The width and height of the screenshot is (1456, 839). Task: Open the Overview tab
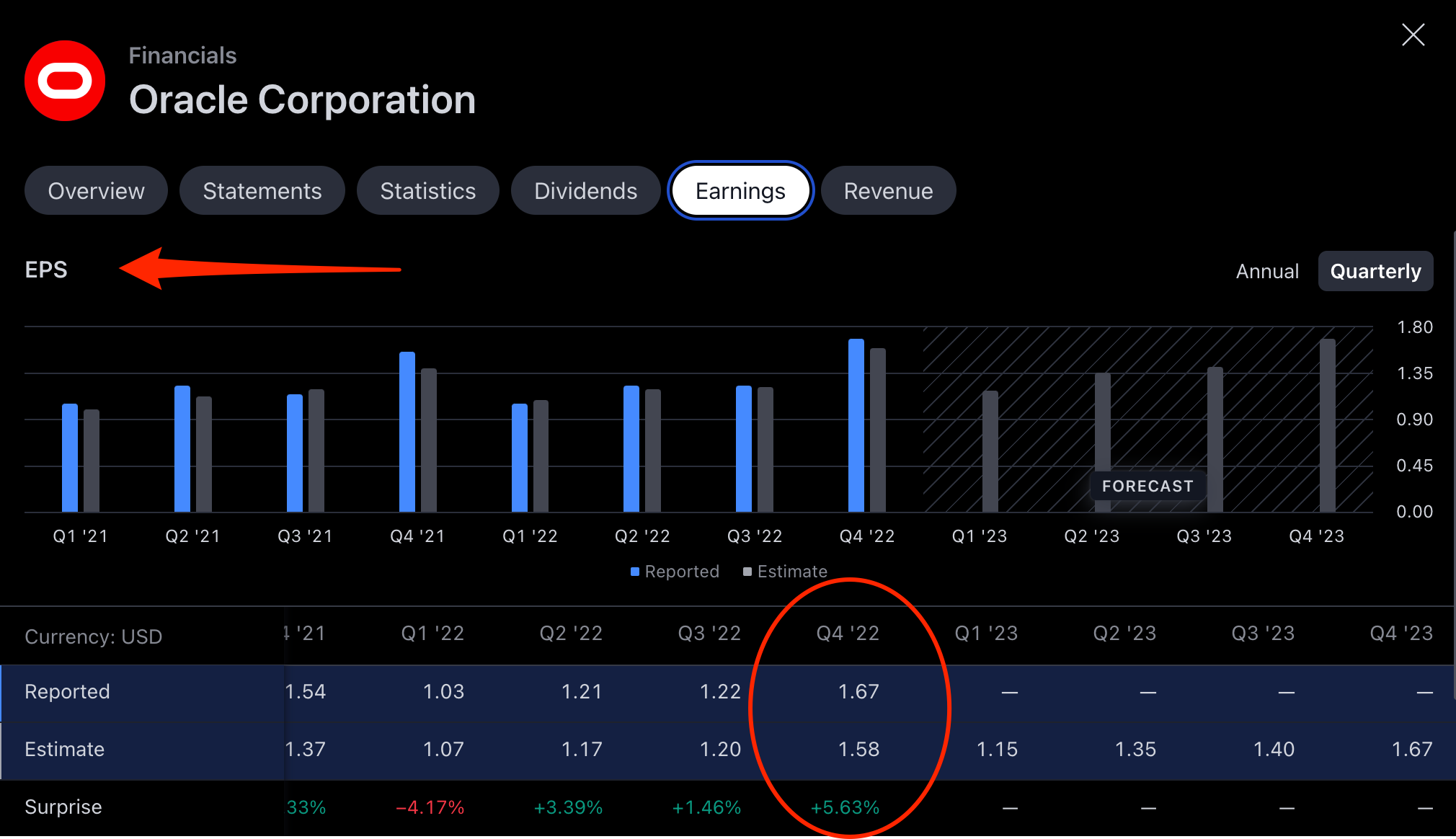[96, 191]
